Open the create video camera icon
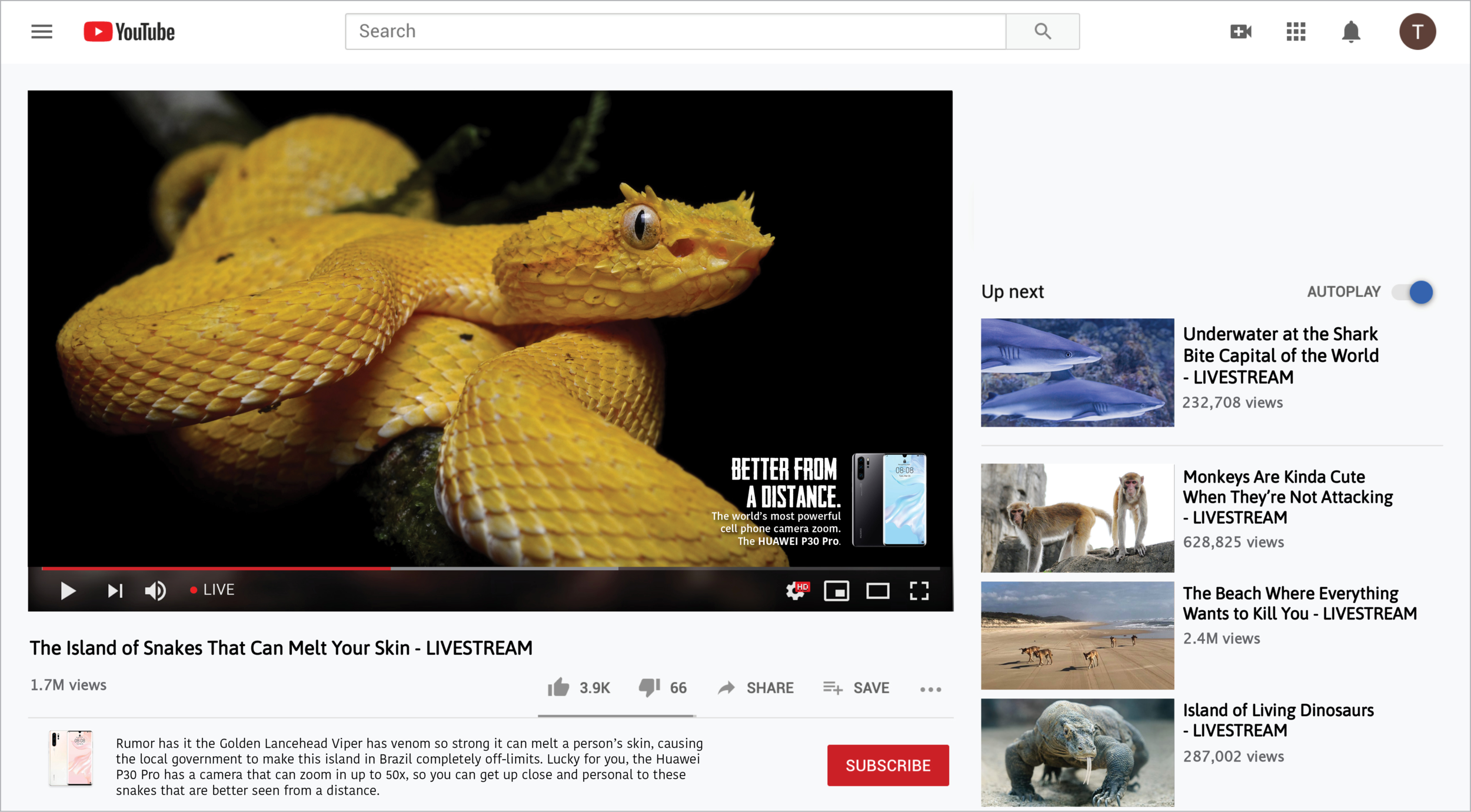The width and height of the screenshot is (1471, 812). pyautogui.click(x=1241, y=31)
